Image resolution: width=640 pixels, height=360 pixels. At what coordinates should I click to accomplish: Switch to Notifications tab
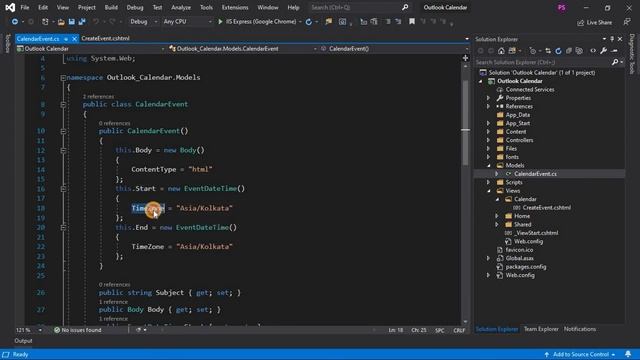coord(580,329)
